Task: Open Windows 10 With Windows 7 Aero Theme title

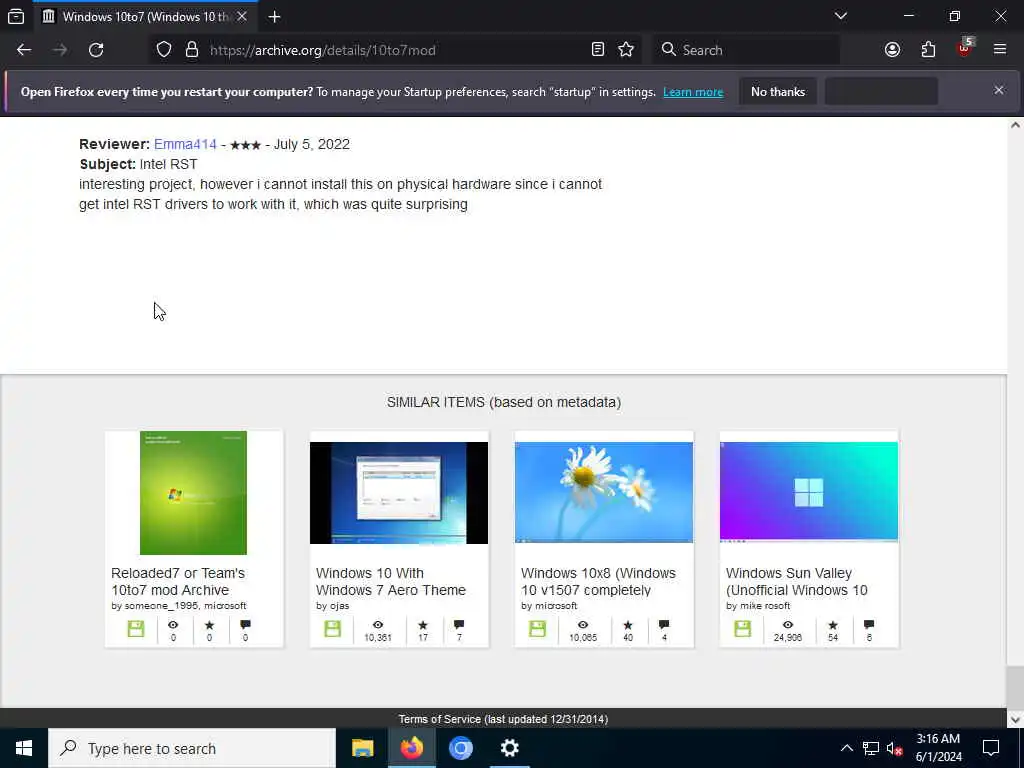Action: coord(391,581)
